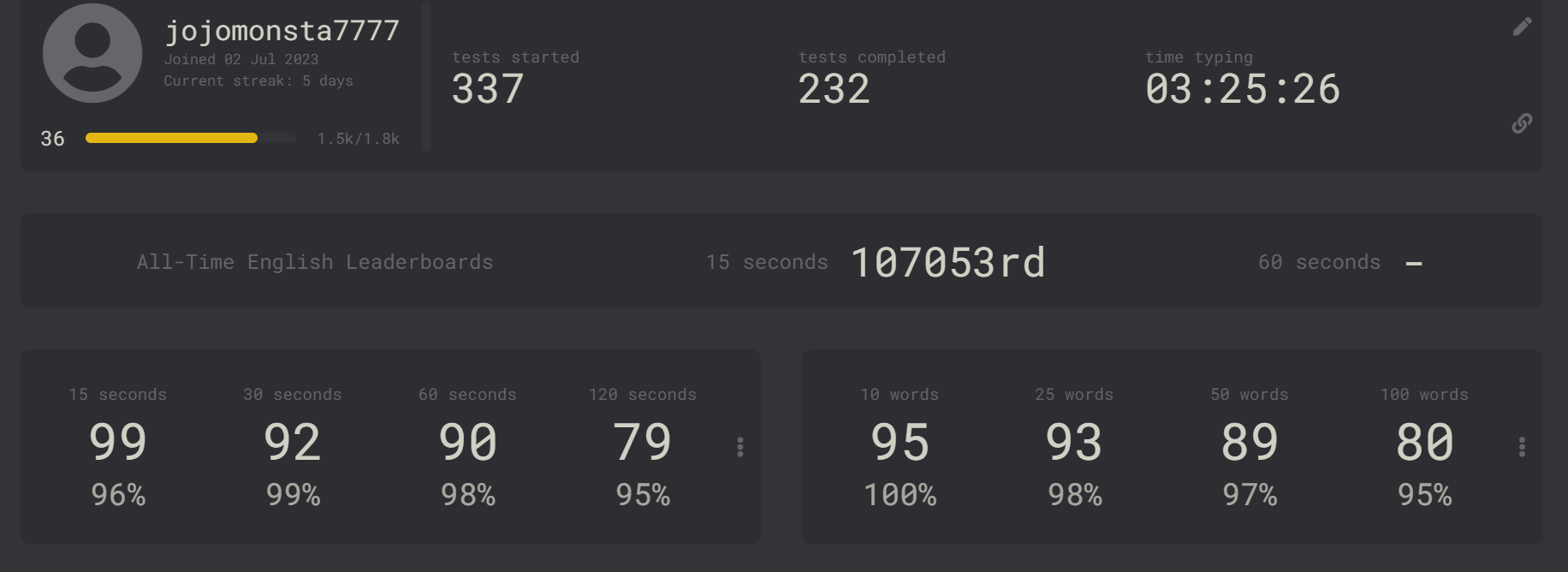The image size is (1568, 572).
Task: Select the jojomonsta7777 username
Action: 282,31
